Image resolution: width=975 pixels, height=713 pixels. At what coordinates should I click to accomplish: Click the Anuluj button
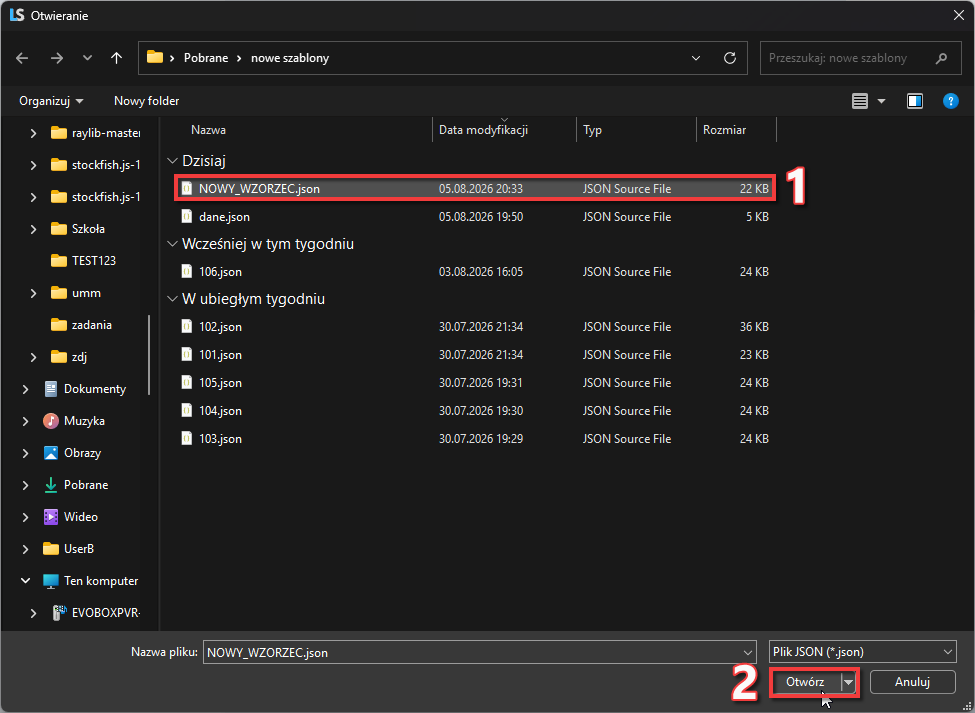pyautogui.click(x=912, y=682)
